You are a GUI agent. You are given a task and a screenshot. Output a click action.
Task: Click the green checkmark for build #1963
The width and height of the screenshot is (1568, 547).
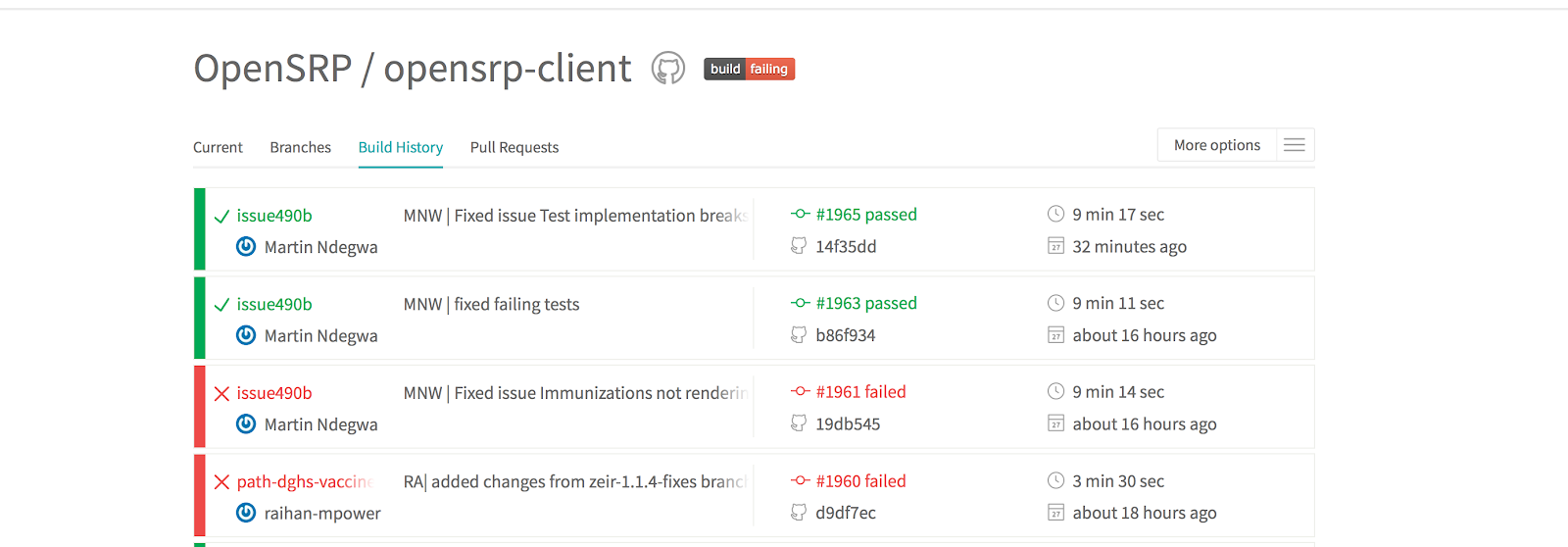(x=221, y=305)
